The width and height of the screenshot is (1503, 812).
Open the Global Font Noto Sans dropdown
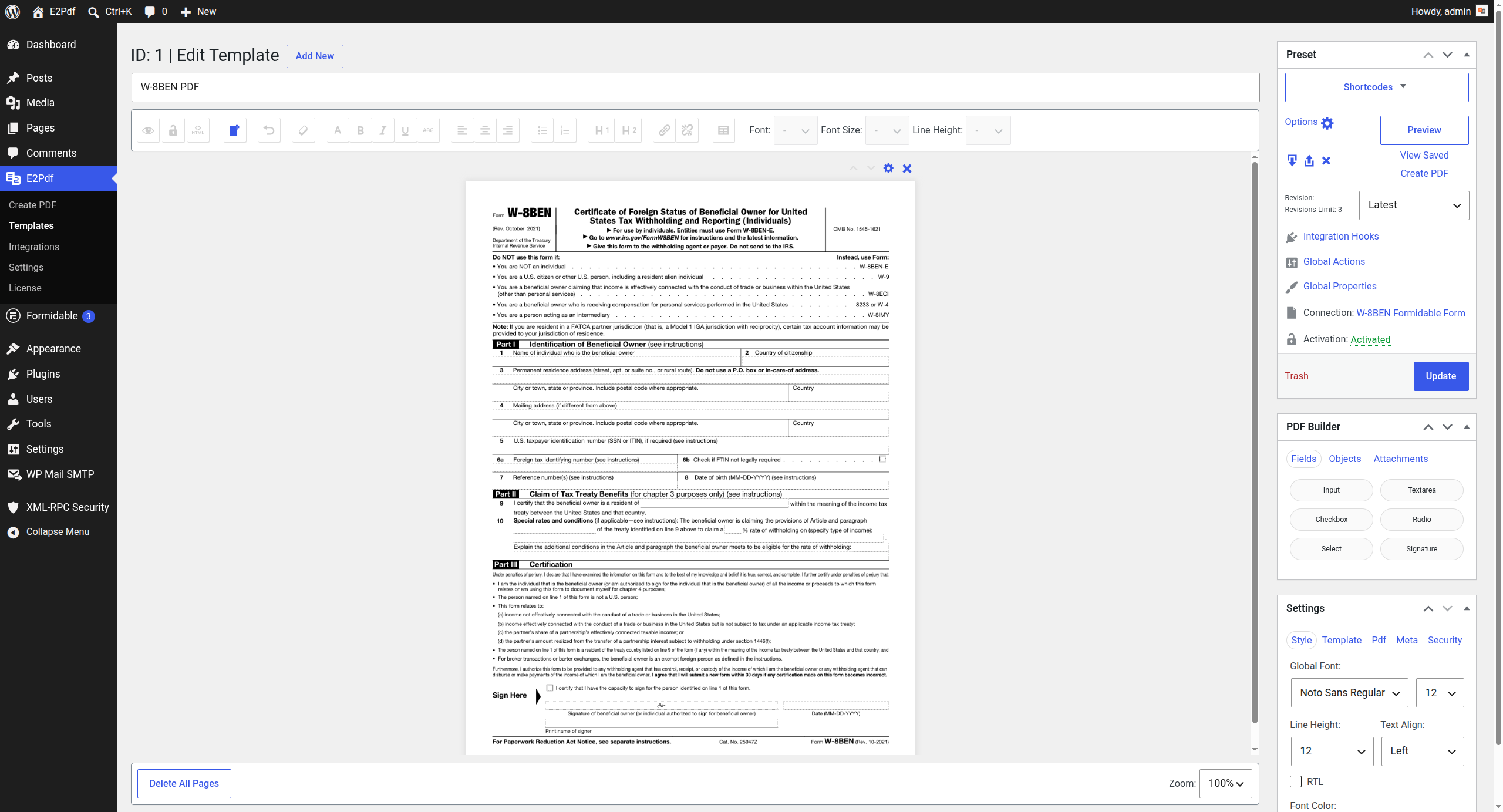pos(1349,693)
